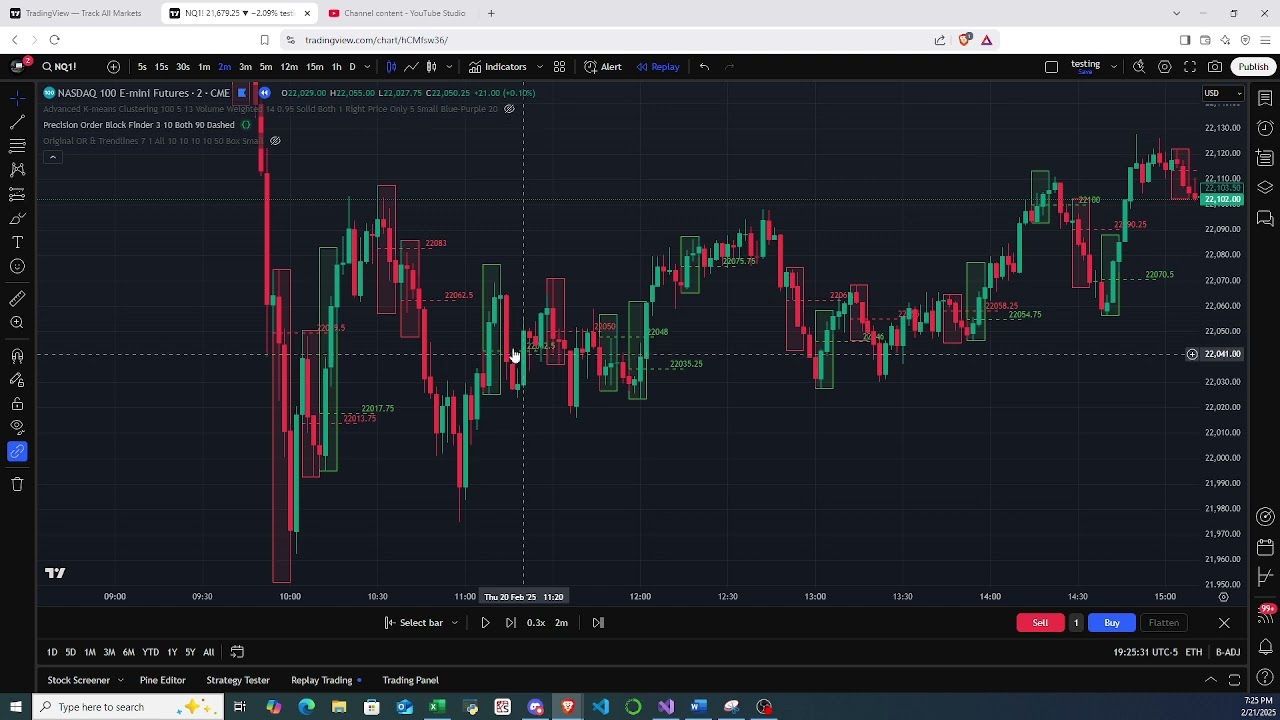Screen dimensions: 1280x720
Task: Select line chart type icon
Action: 411,67
